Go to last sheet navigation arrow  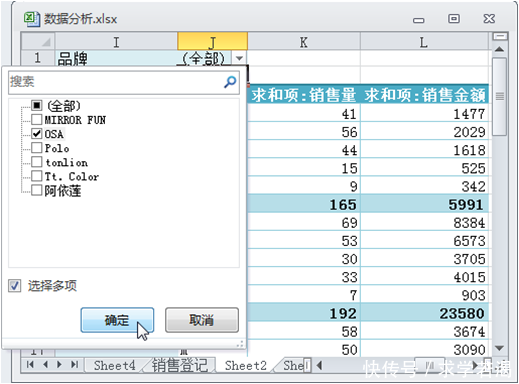pyautogui.click(x=75, y=365)
